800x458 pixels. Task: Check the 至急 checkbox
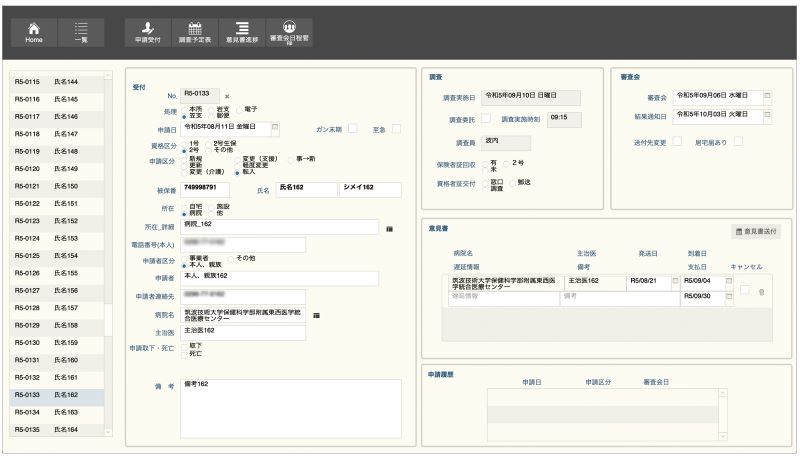point(396,129)
